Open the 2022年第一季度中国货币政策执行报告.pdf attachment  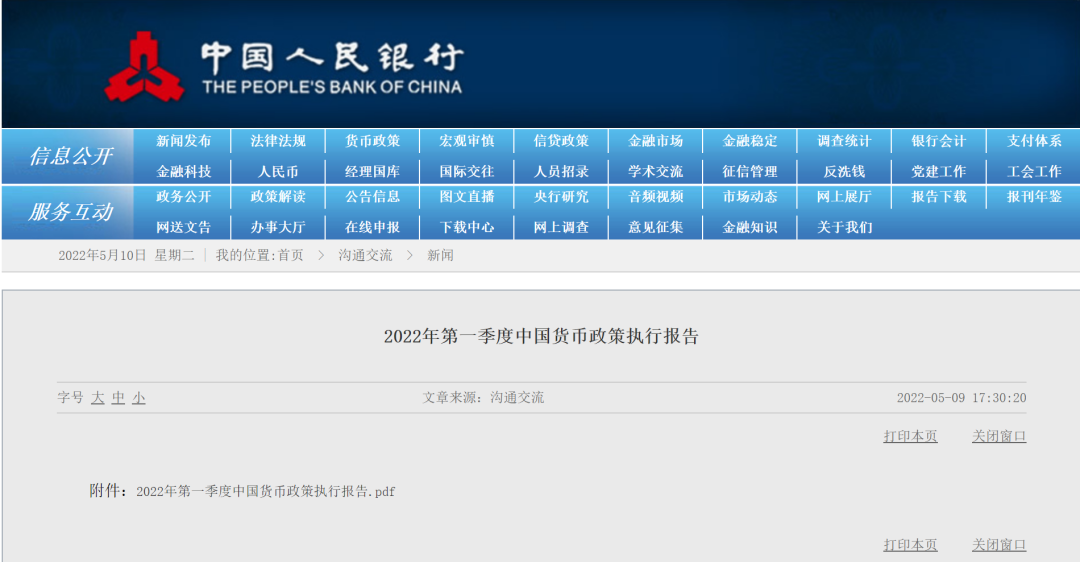265,491
